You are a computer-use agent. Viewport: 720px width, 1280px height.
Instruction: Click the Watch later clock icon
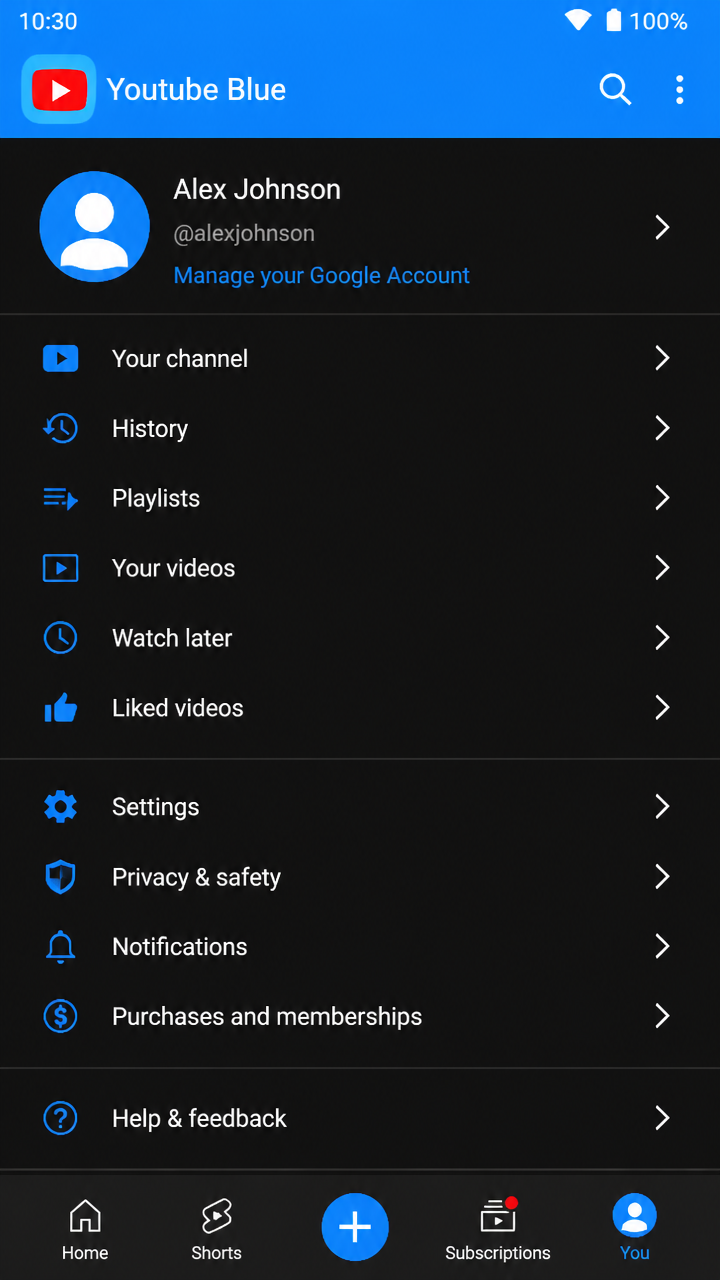[x=61, y=638]
